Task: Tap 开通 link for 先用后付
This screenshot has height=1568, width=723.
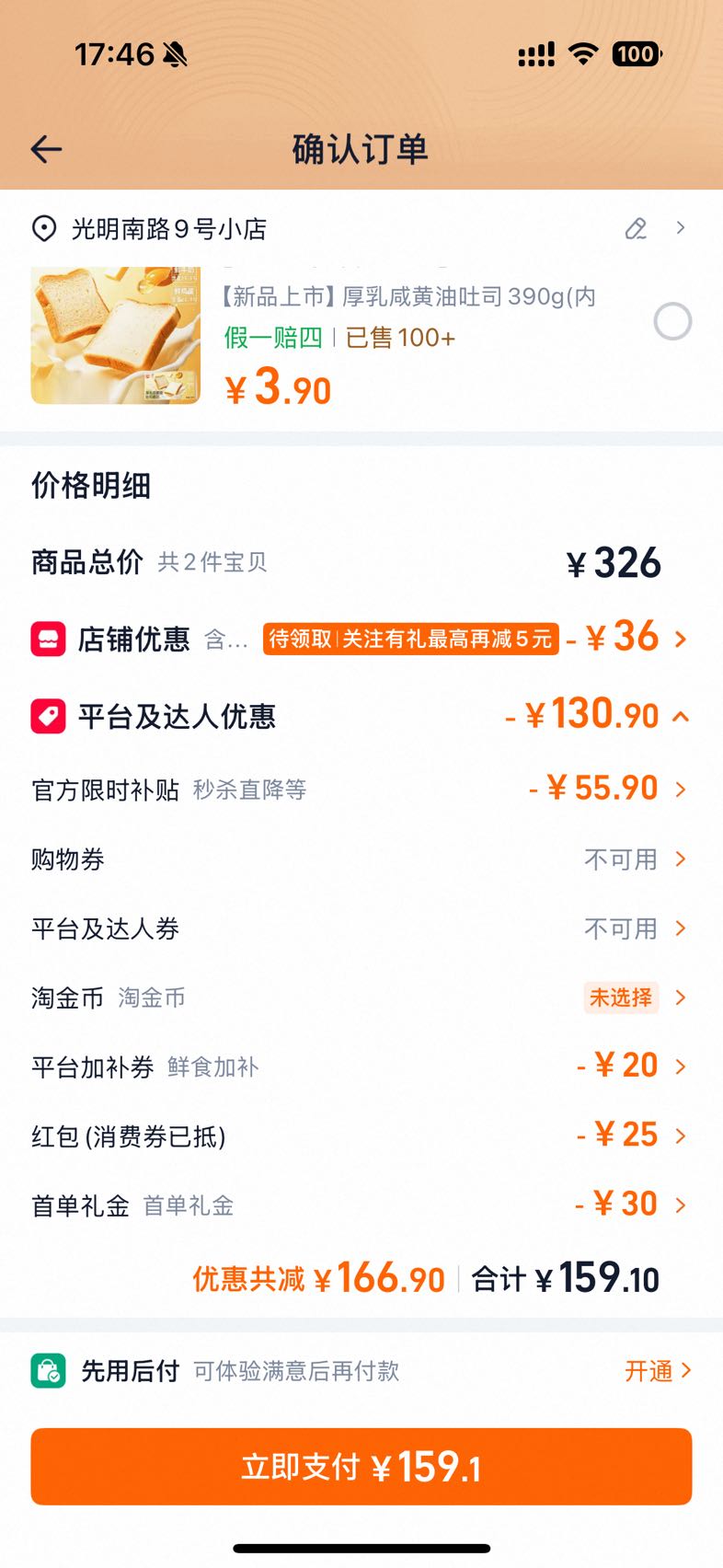Action: [x=657, y=1370]
